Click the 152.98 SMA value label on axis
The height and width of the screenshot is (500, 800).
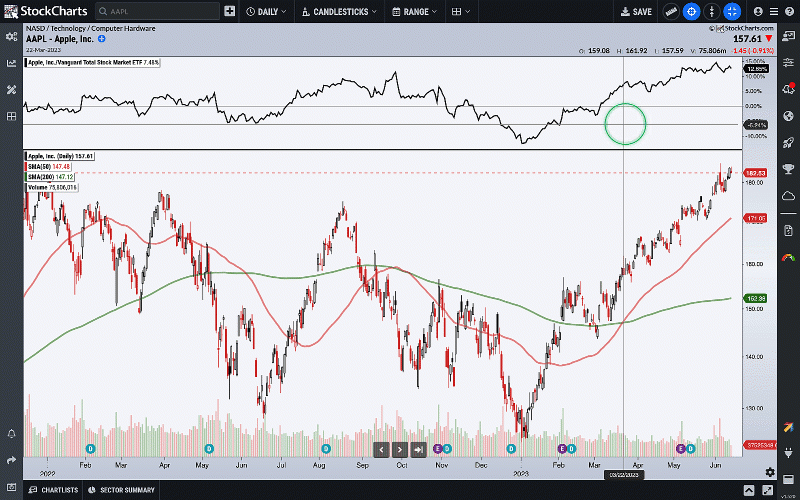(756, 298)
